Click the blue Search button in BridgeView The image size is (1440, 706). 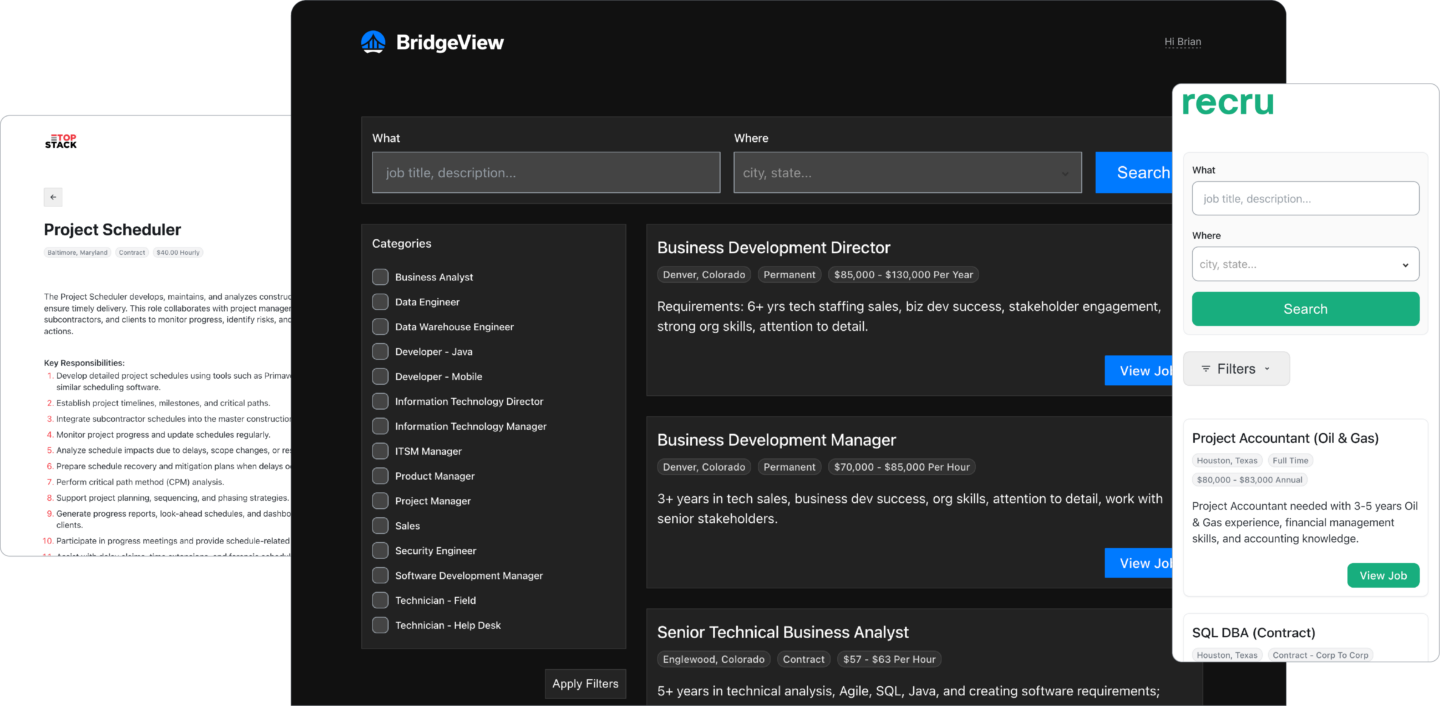coord(1133,172)
